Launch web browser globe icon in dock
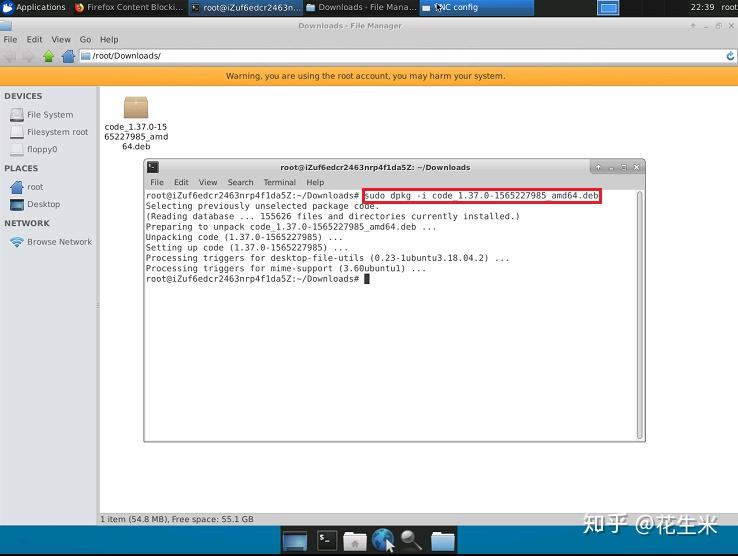738x556 pixels. pos(383,540)
